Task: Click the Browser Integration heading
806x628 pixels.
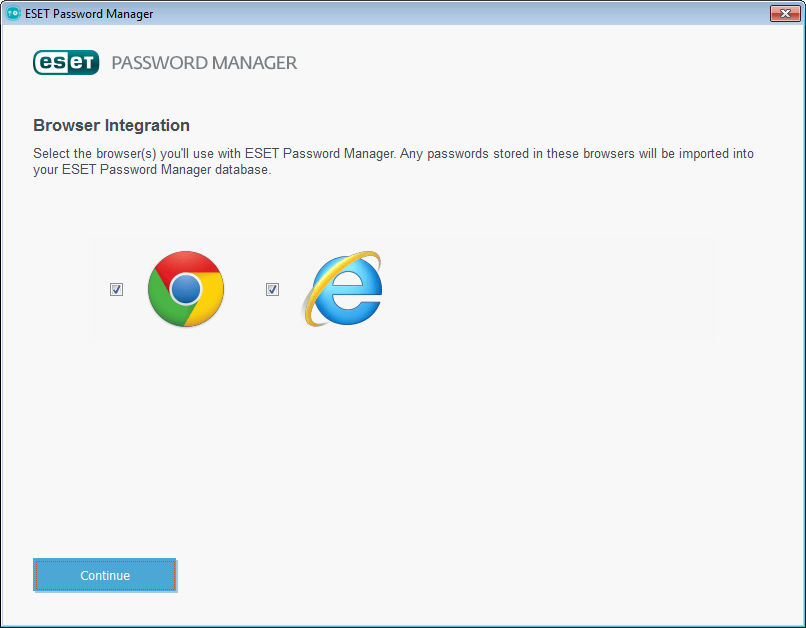Action: [x=112, y=125]
